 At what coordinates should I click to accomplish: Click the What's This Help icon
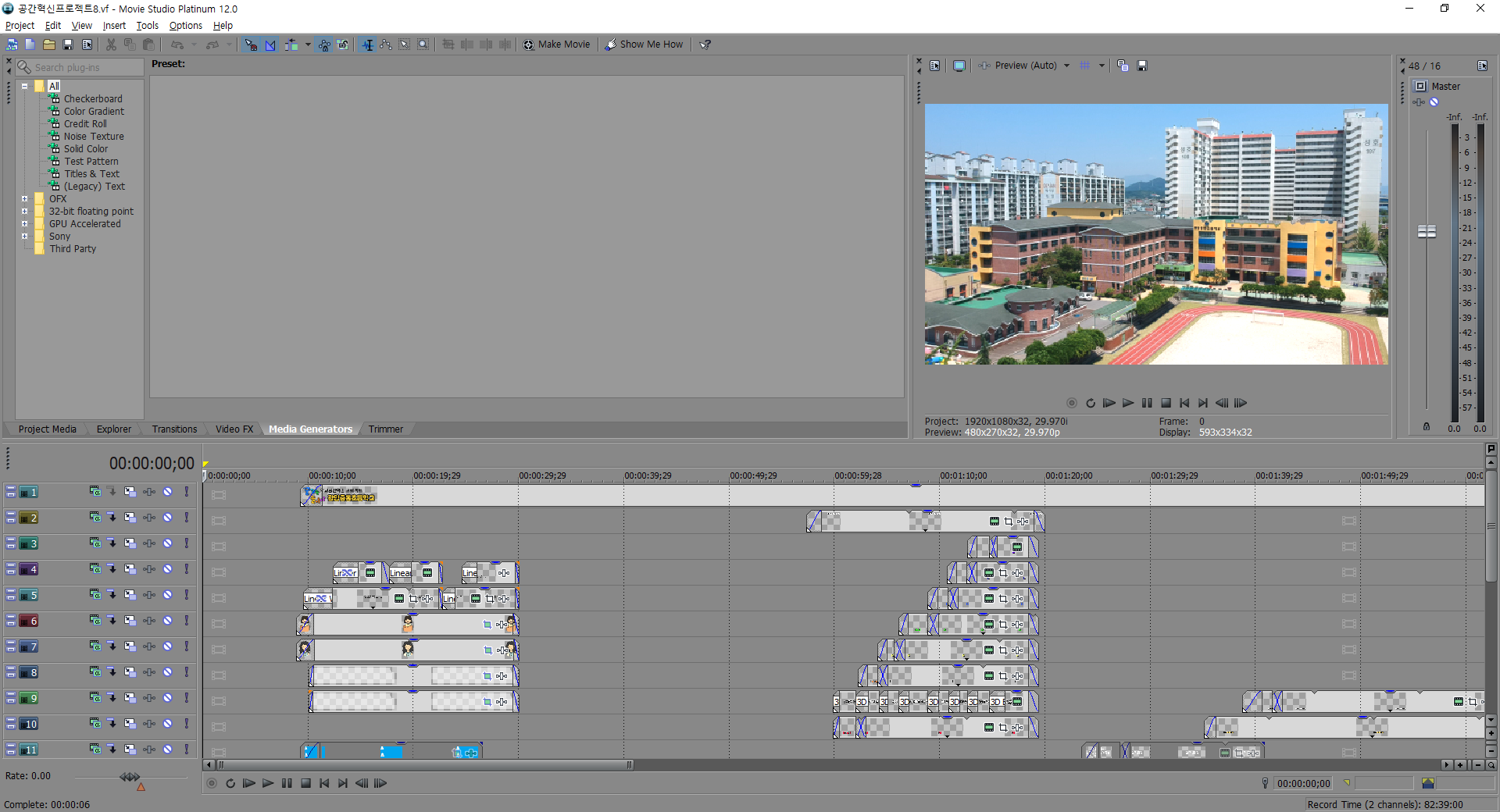point(705,45)
